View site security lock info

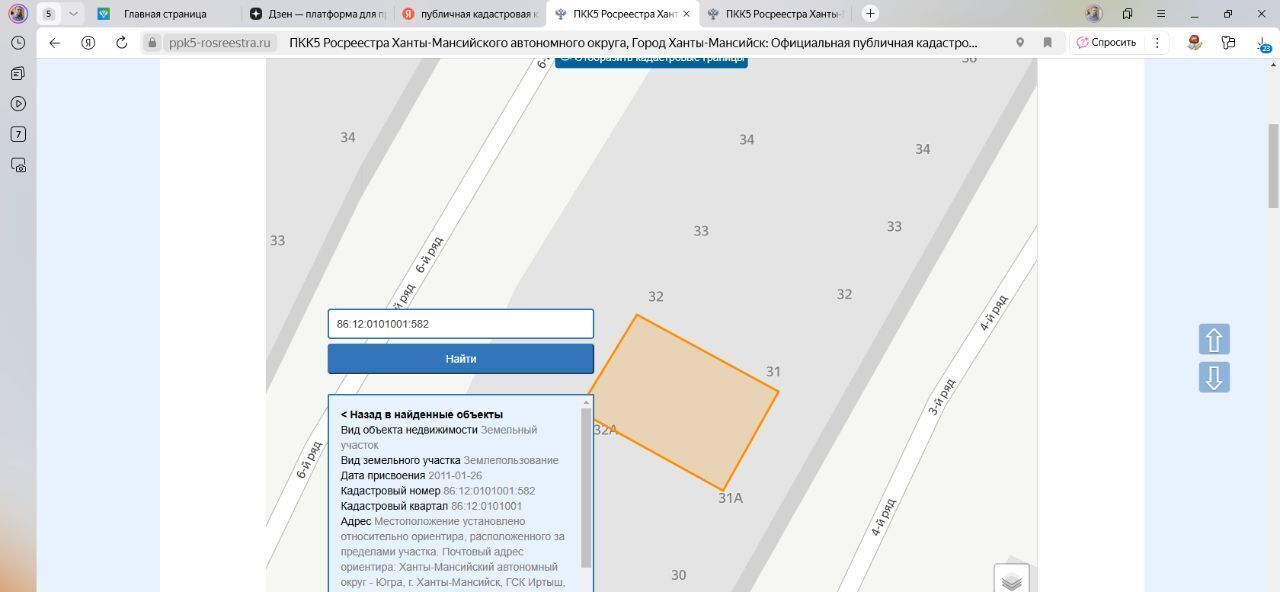(x=152, y=43)
